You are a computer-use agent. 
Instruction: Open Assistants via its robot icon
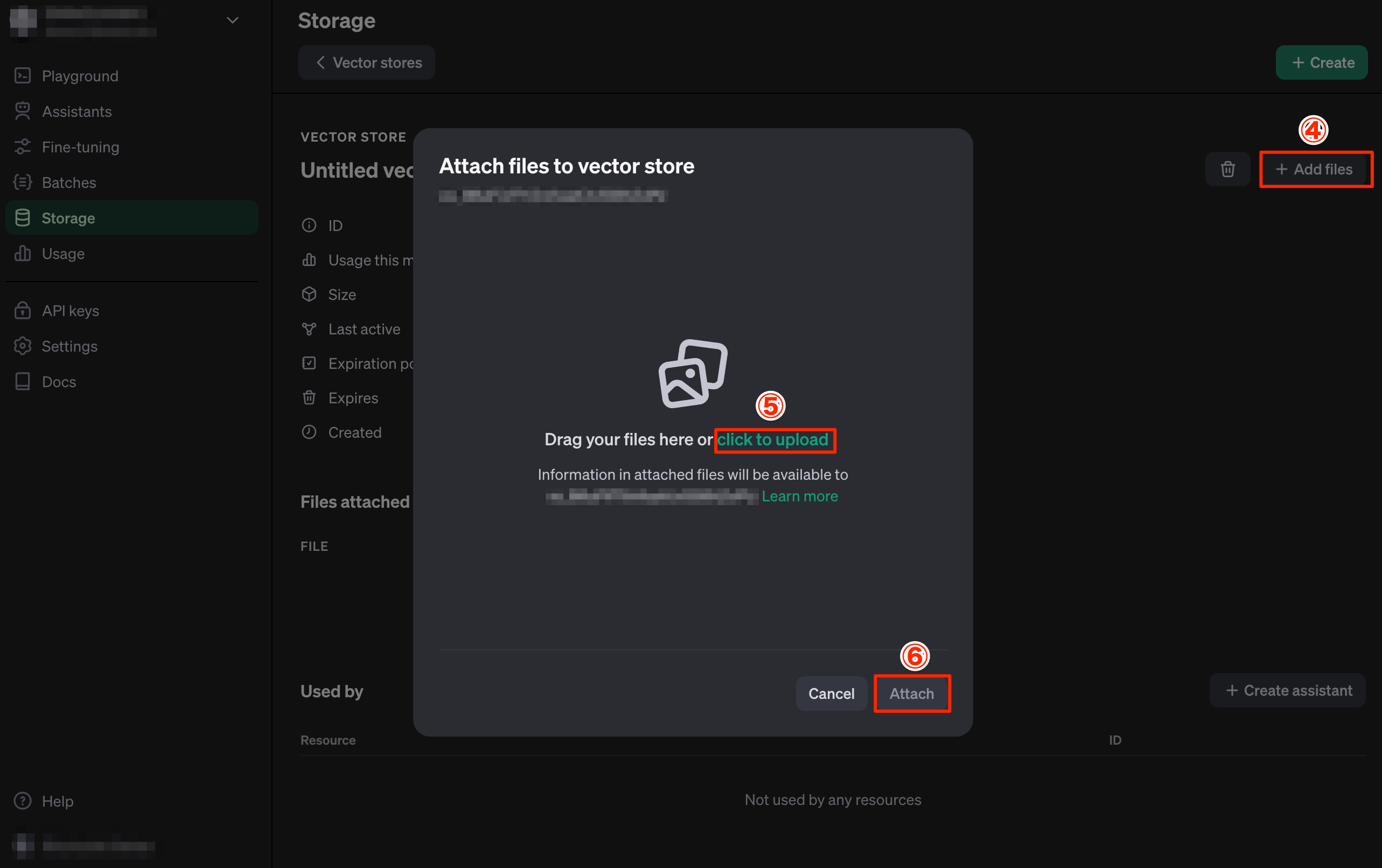click(23, 111)
